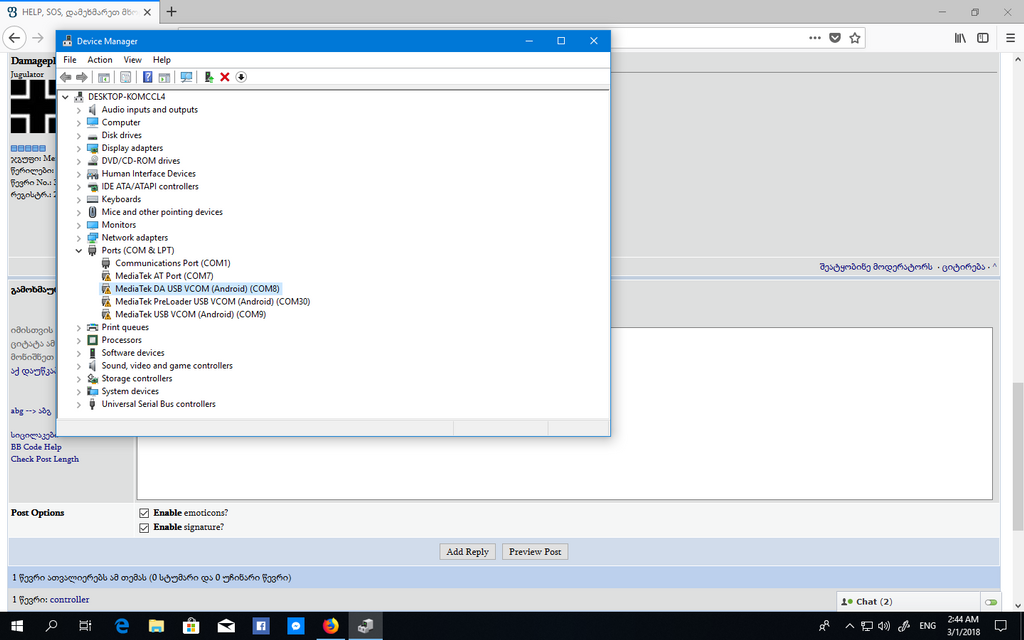This screenshot has width=1024, height=640.
Task: Toggle Enable signature checkbox
Action: (144, 528)
